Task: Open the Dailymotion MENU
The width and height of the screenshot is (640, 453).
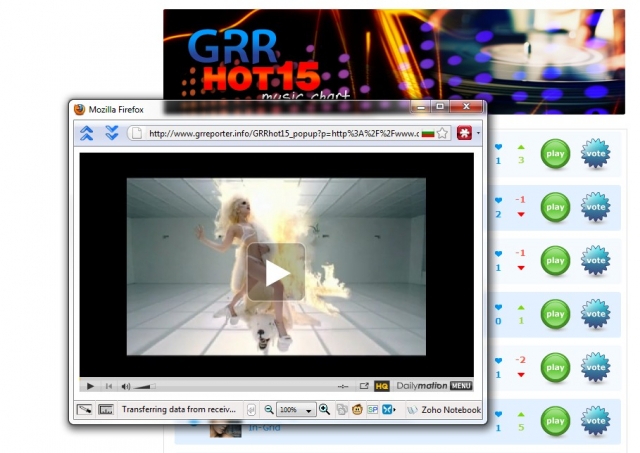Action: coord(461,386)
